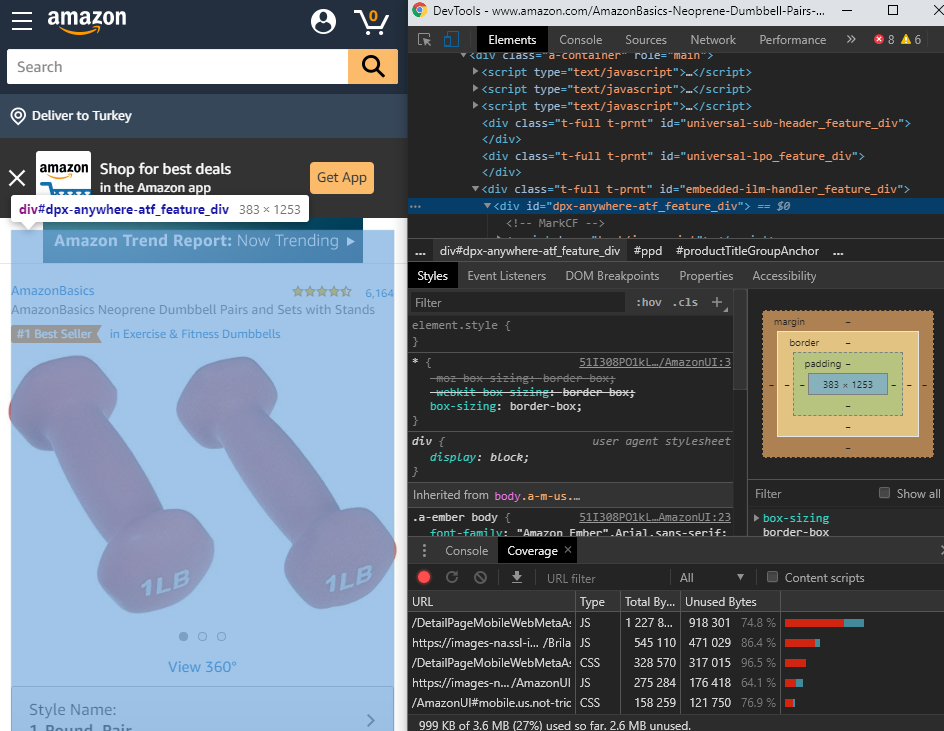This screenshot has width=944, height=731.
Task: Open the Performance tab
Action: [x=792, y=40]
